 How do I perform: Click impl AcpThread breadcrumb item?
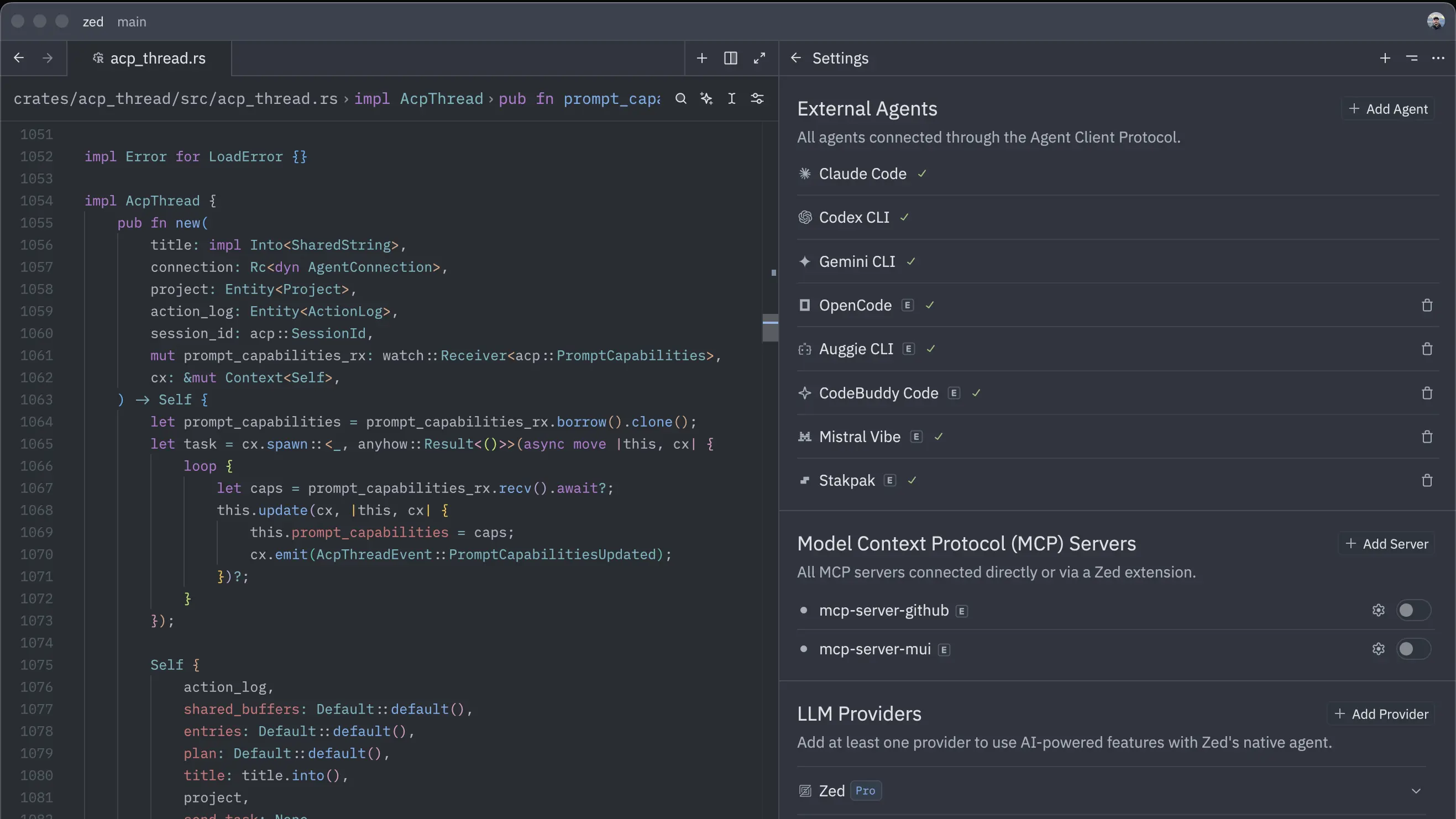(418, 99)
